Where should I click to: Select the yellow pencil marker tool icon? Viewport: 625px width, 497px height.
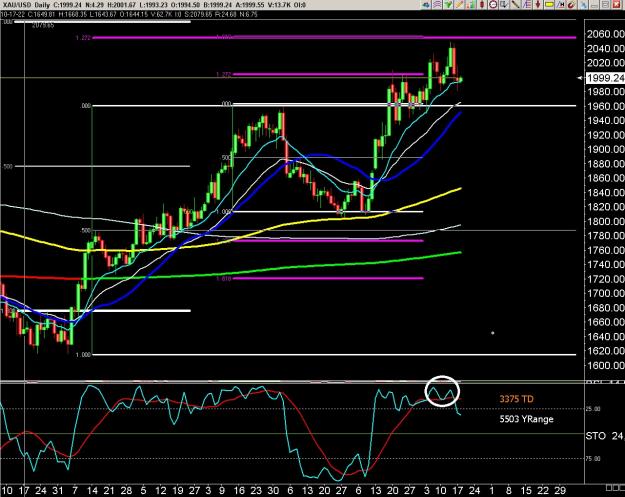(x=460, y=5)
